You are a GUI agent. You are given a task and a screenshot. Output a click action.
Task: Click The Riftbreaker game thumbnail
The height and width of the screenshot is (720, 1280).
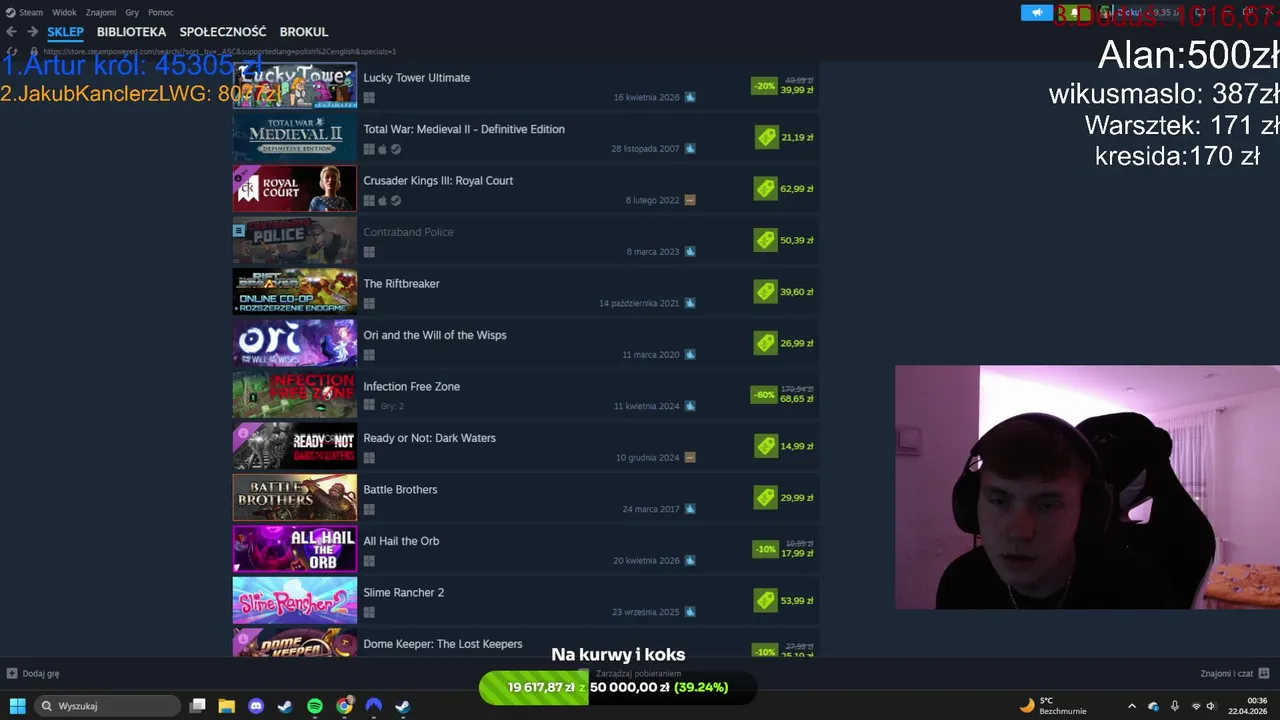[x=294, y=292]
